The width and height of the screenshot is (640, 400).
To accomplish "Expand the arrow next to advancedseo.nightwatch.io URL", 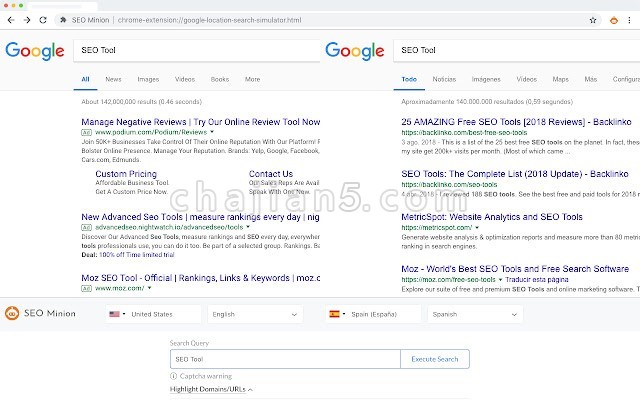I will (x=248, y=227).
